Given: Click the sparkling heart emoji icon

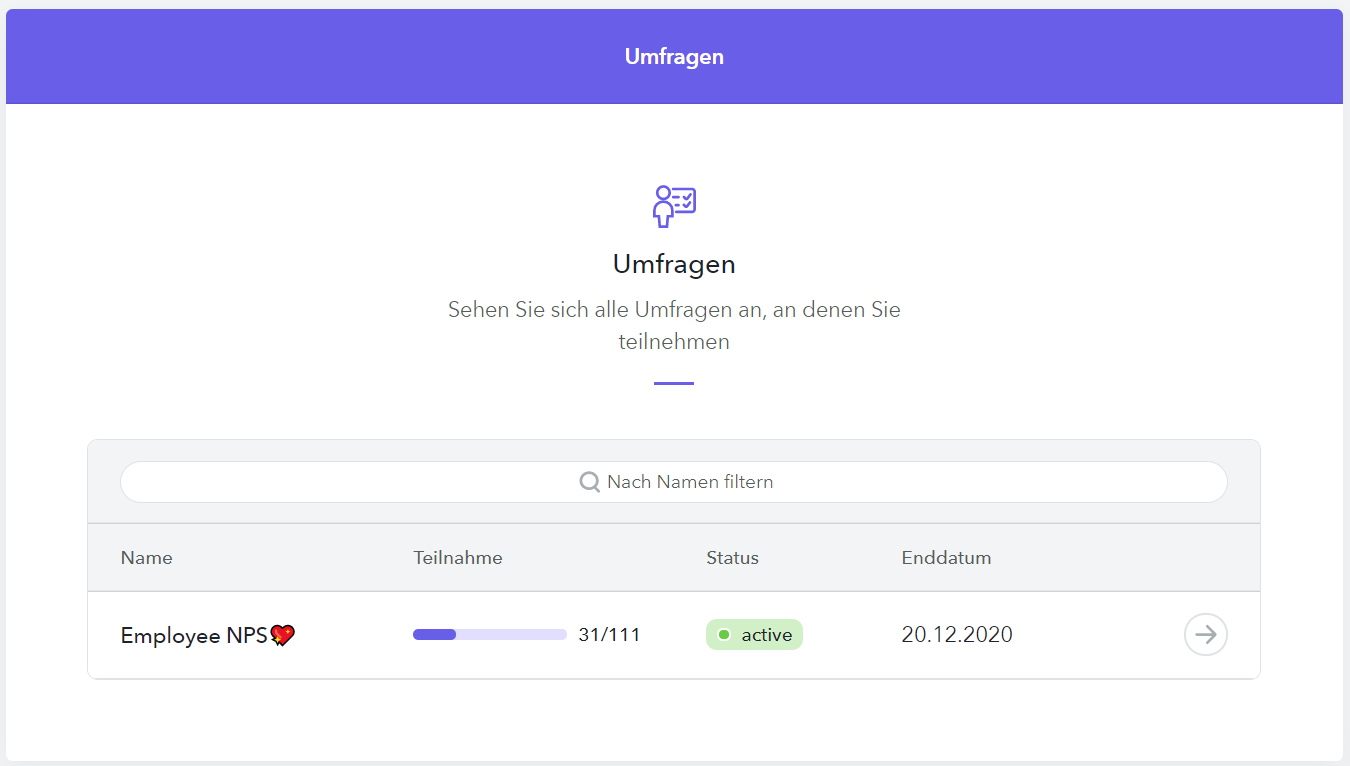Looking at the screenshot, I should pos(283,635).
